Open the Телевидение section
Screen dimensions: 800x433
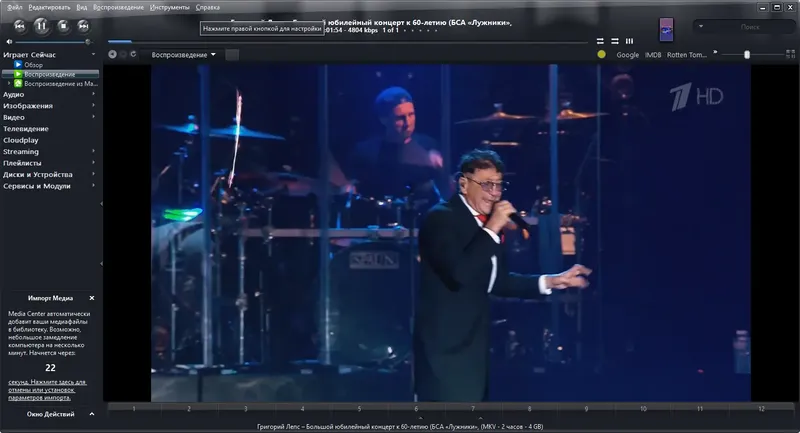(x=26, y=129)
